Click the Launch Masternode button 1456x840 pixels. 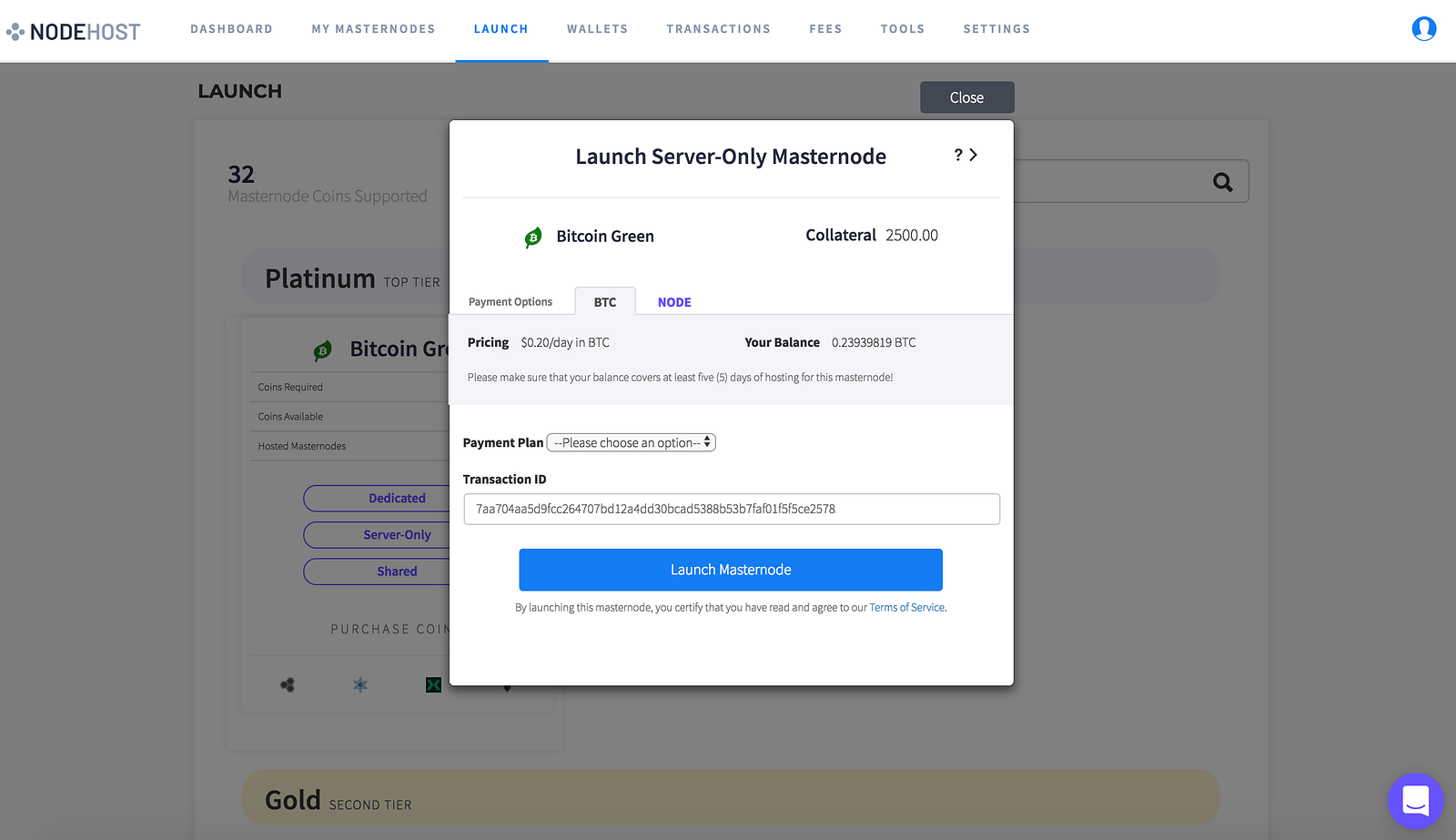731,570
